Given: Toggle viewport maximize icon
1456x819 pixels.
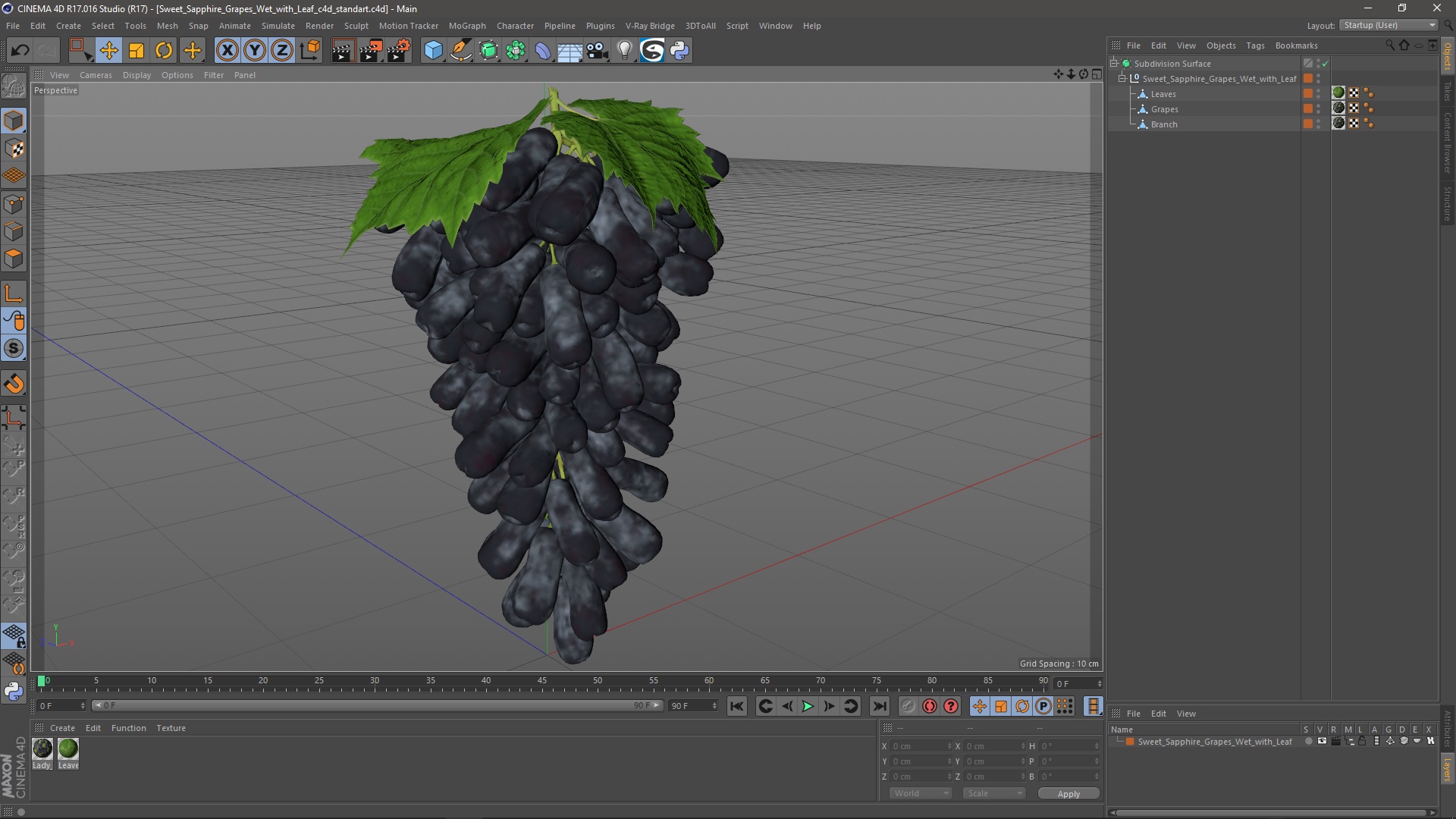Looking at the screenshot, I should coord(1097,74).
